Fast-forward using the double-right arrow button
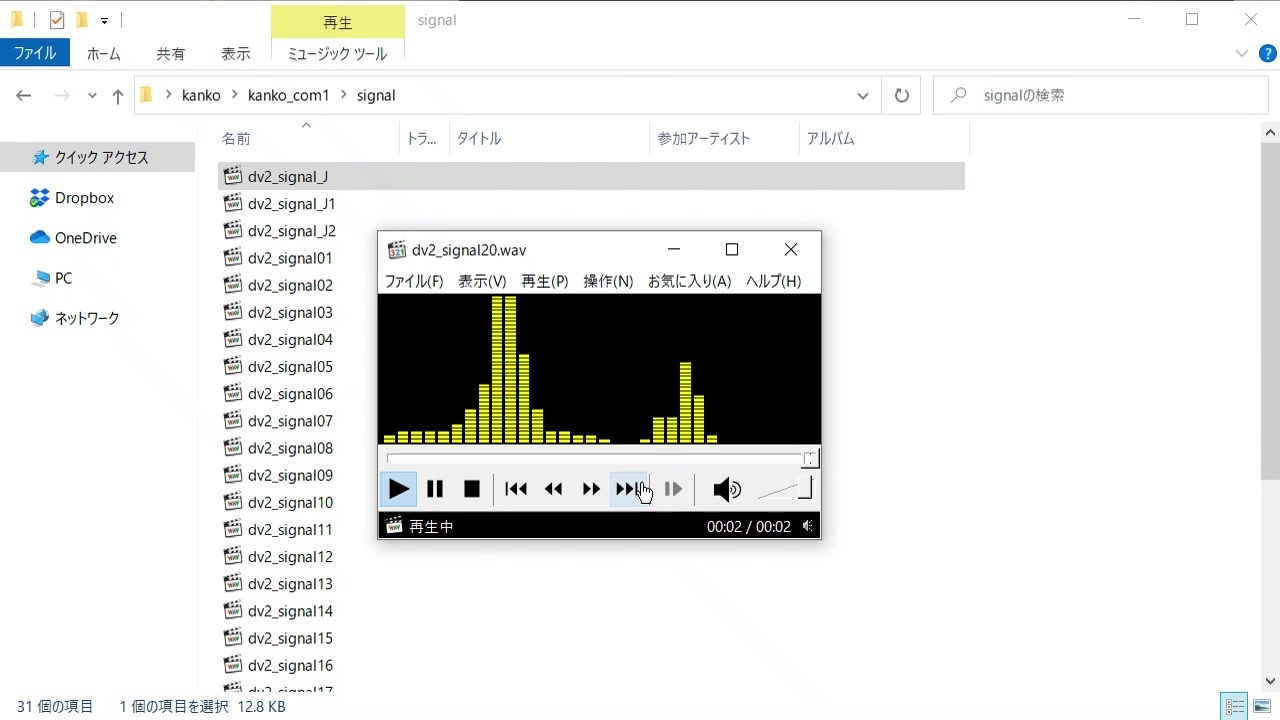1280x720 pixels. pos(591,489)
